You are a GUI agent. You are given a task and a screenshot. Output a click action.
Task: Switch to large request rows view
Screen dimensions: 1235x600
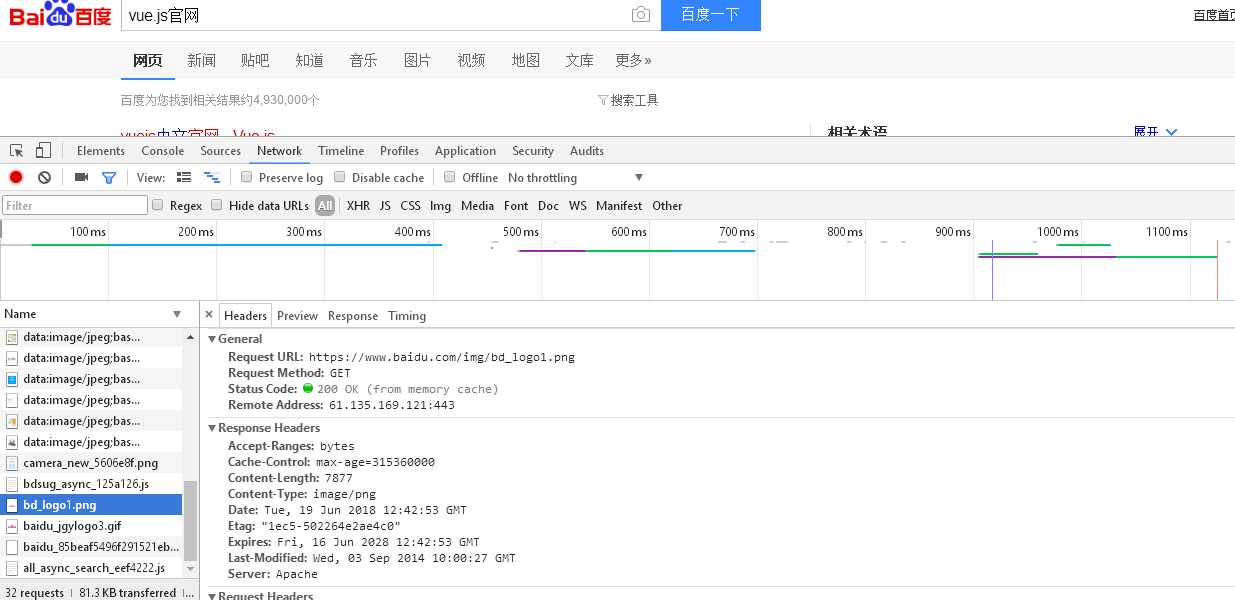click(x=184, y=177)
